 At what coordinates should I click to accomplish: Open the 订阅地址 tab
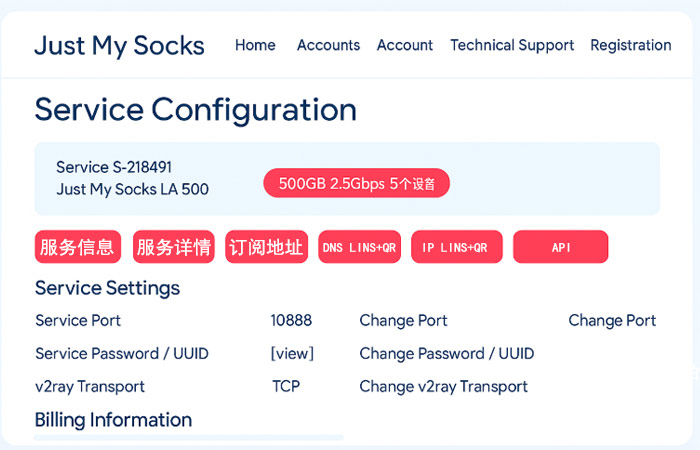[x=266, y=247]
